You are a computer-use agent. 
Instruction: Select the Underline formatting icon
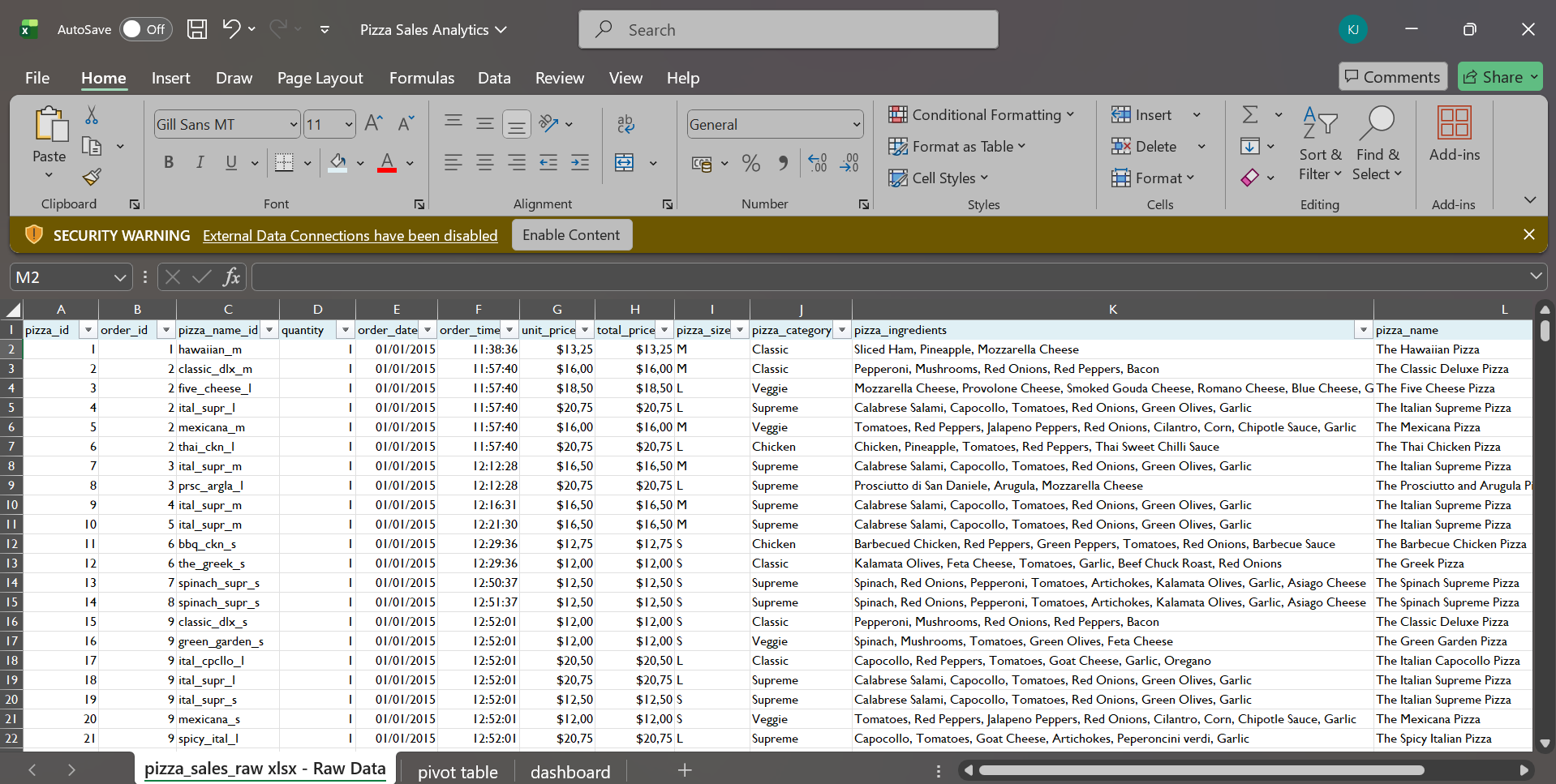click(x=230, y=162)
